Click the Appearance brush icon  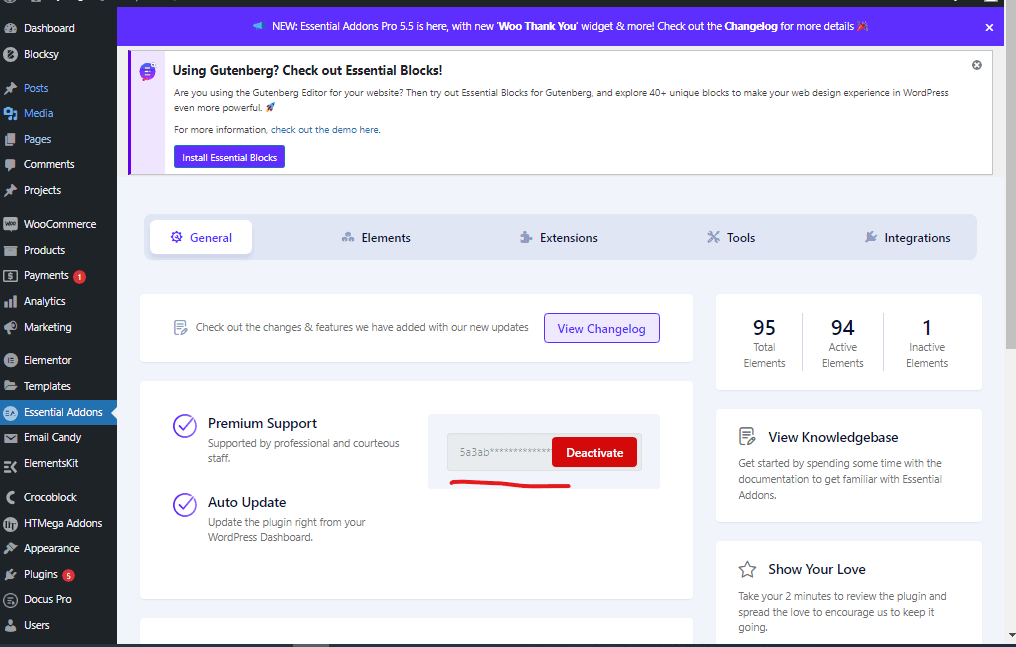[x=10, y=549]
